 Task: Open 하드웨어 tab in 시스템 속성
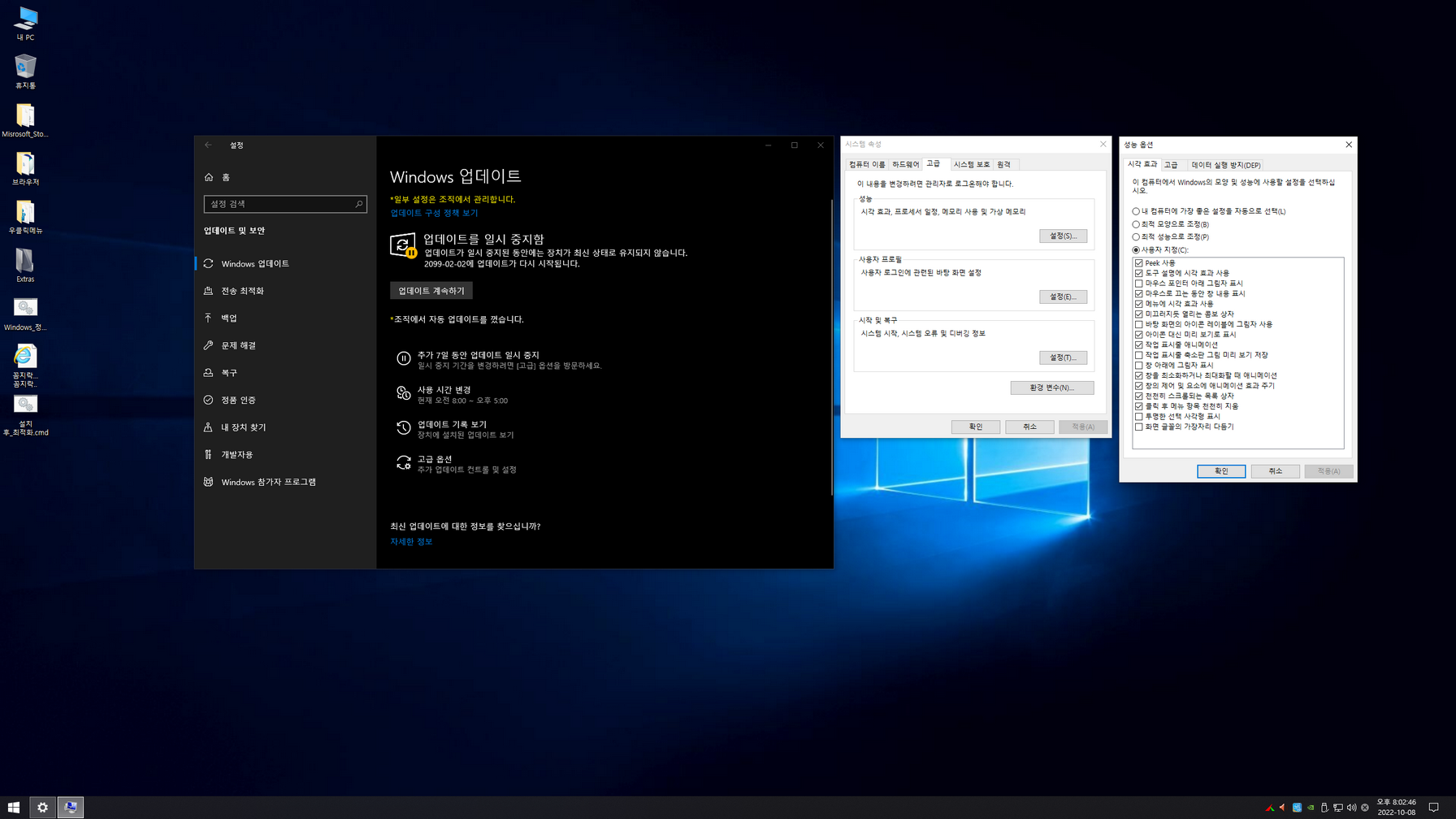click(906, 165)
